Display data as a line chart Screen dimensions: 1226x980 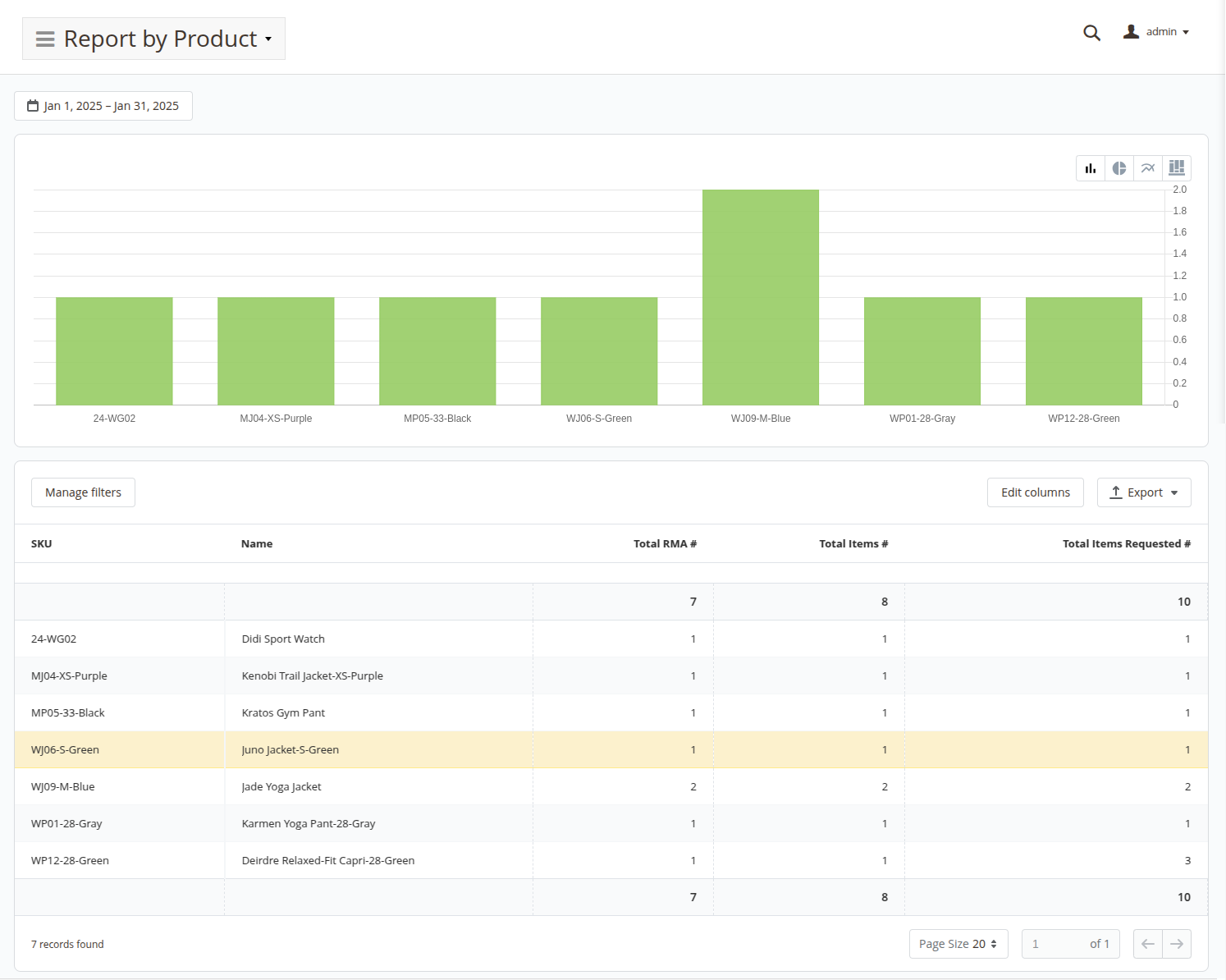(1147, 167)
